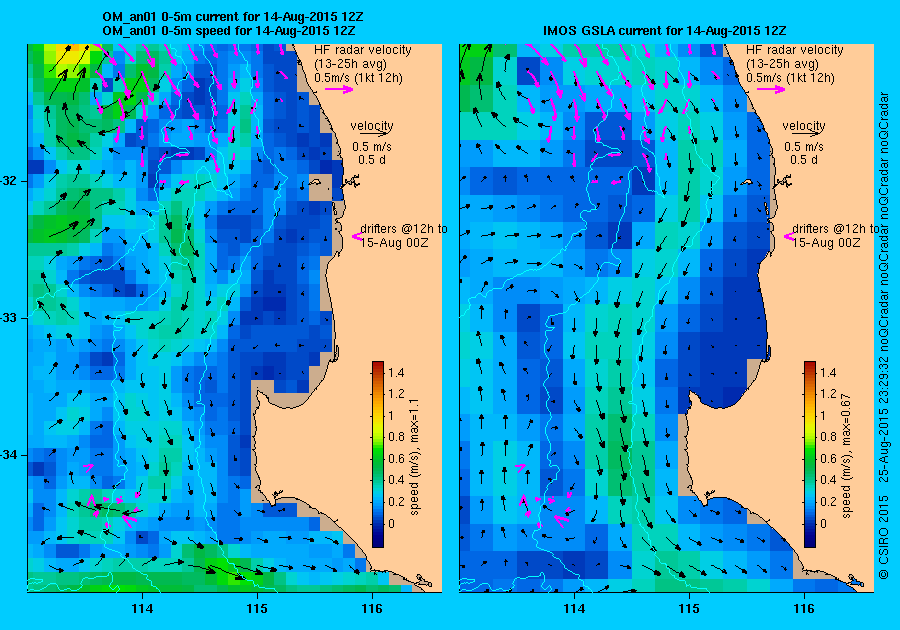Click magenta drifter legend marker in OM_an01 map
The image size is (900, 630).
(x=356, y=236)
